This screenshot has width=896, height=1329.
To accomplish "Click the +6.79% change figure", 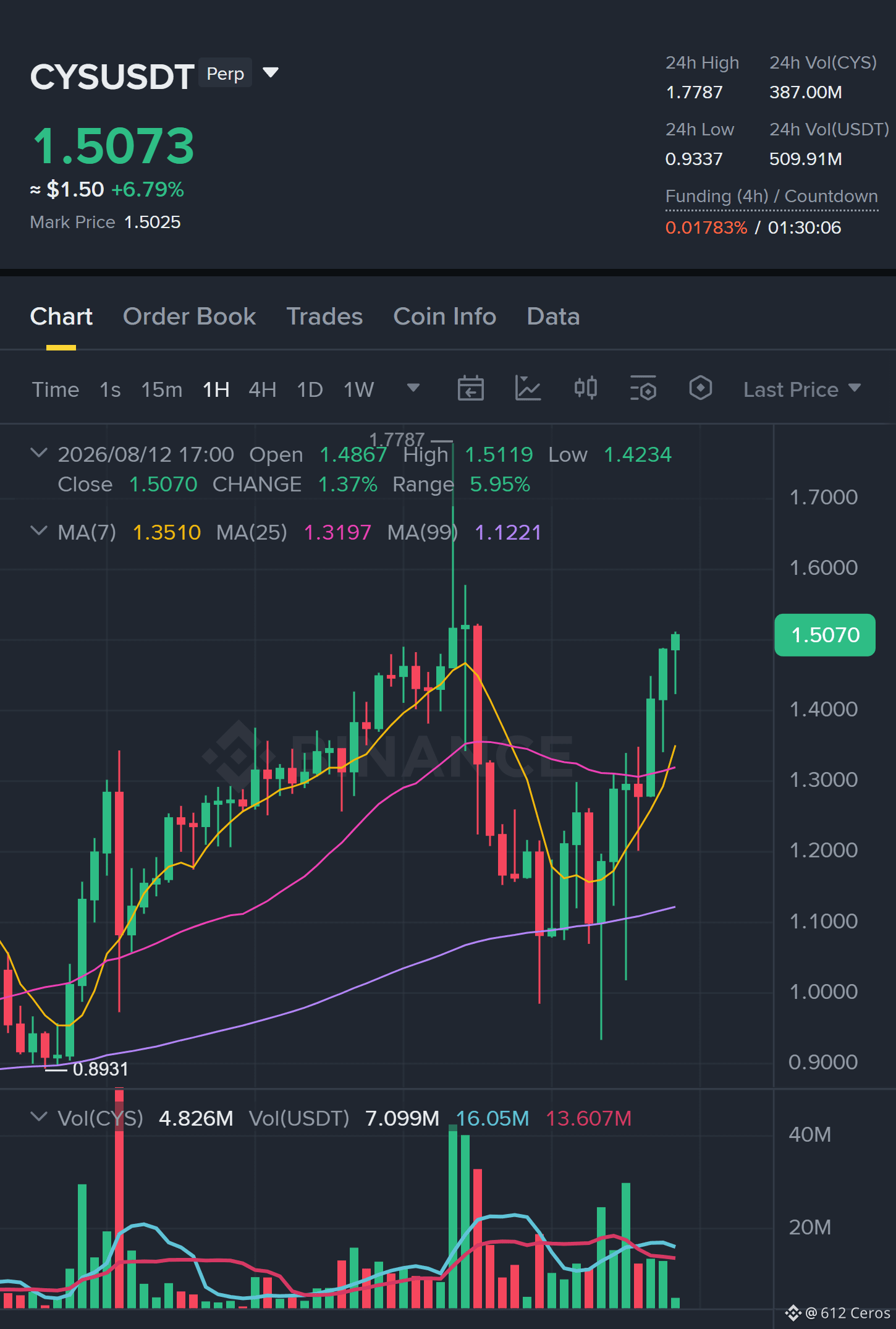I will pyautogui.click(x=148, y=189).
